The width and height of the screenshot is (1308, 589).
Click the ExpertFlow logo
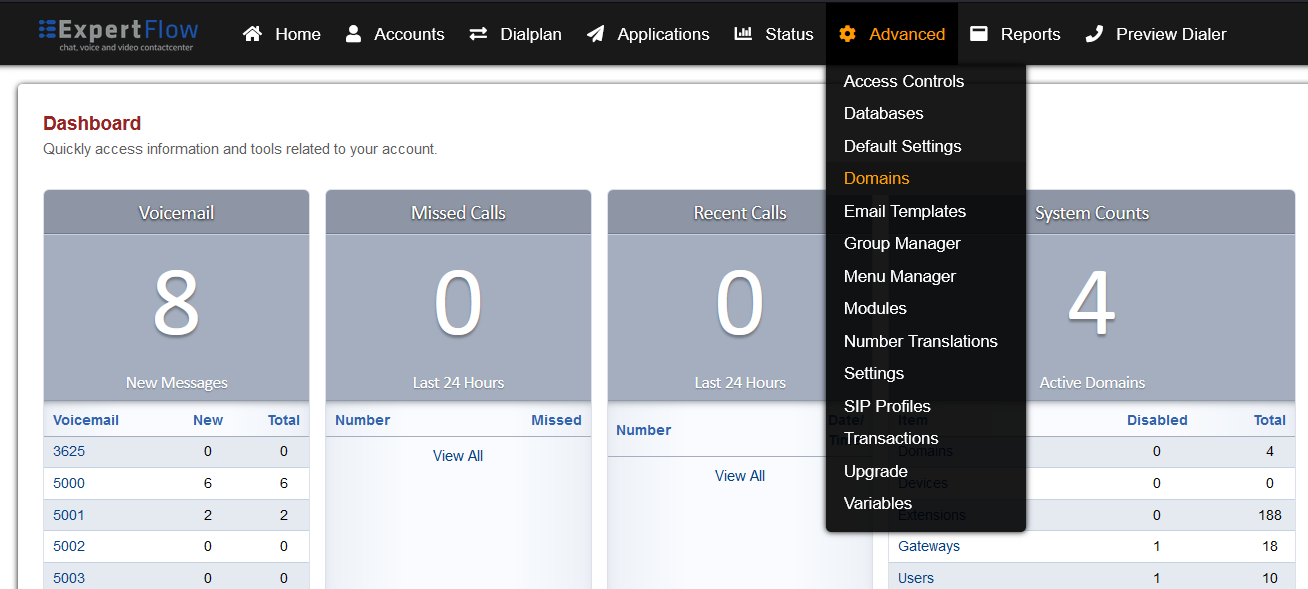118,33
